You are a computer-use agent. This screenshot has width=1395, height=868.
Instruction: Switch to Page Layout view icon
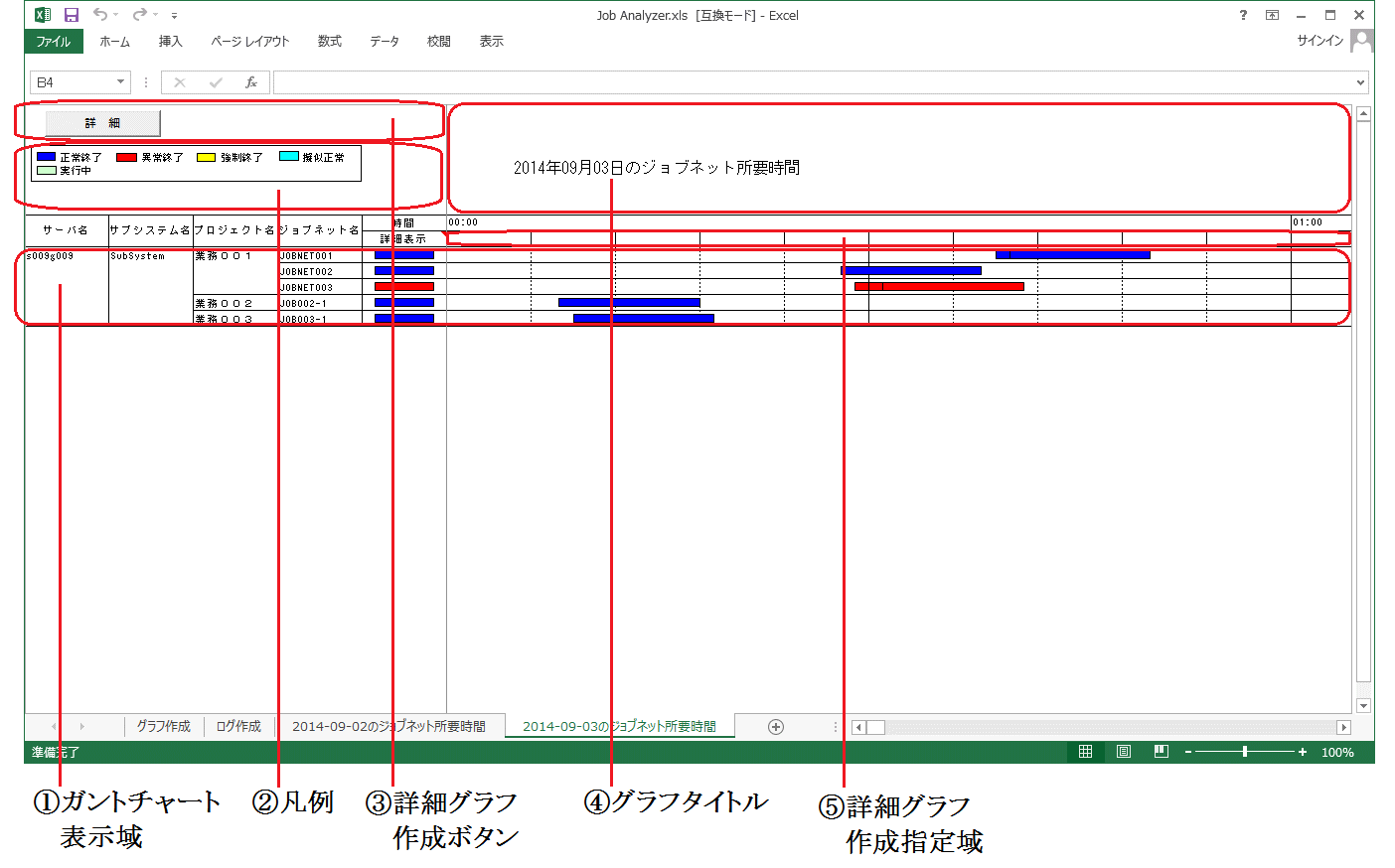click(x=1124, y=752)
